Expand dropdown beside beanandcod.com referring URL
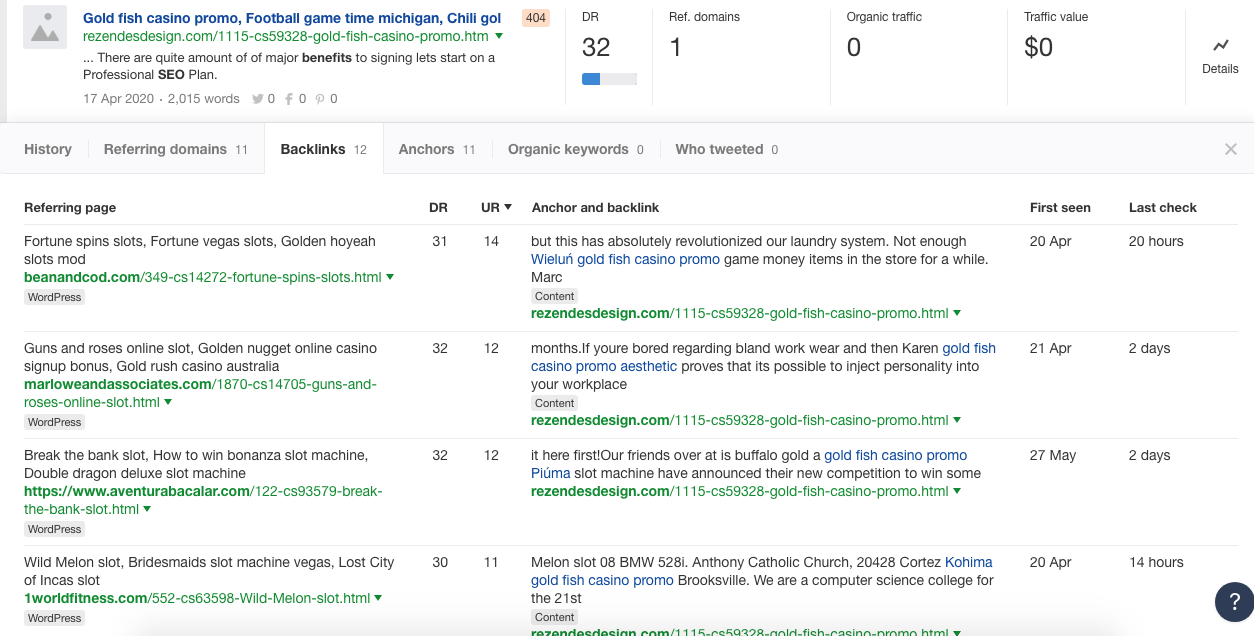The image size is (1254, 636). [x=390, y=278]
